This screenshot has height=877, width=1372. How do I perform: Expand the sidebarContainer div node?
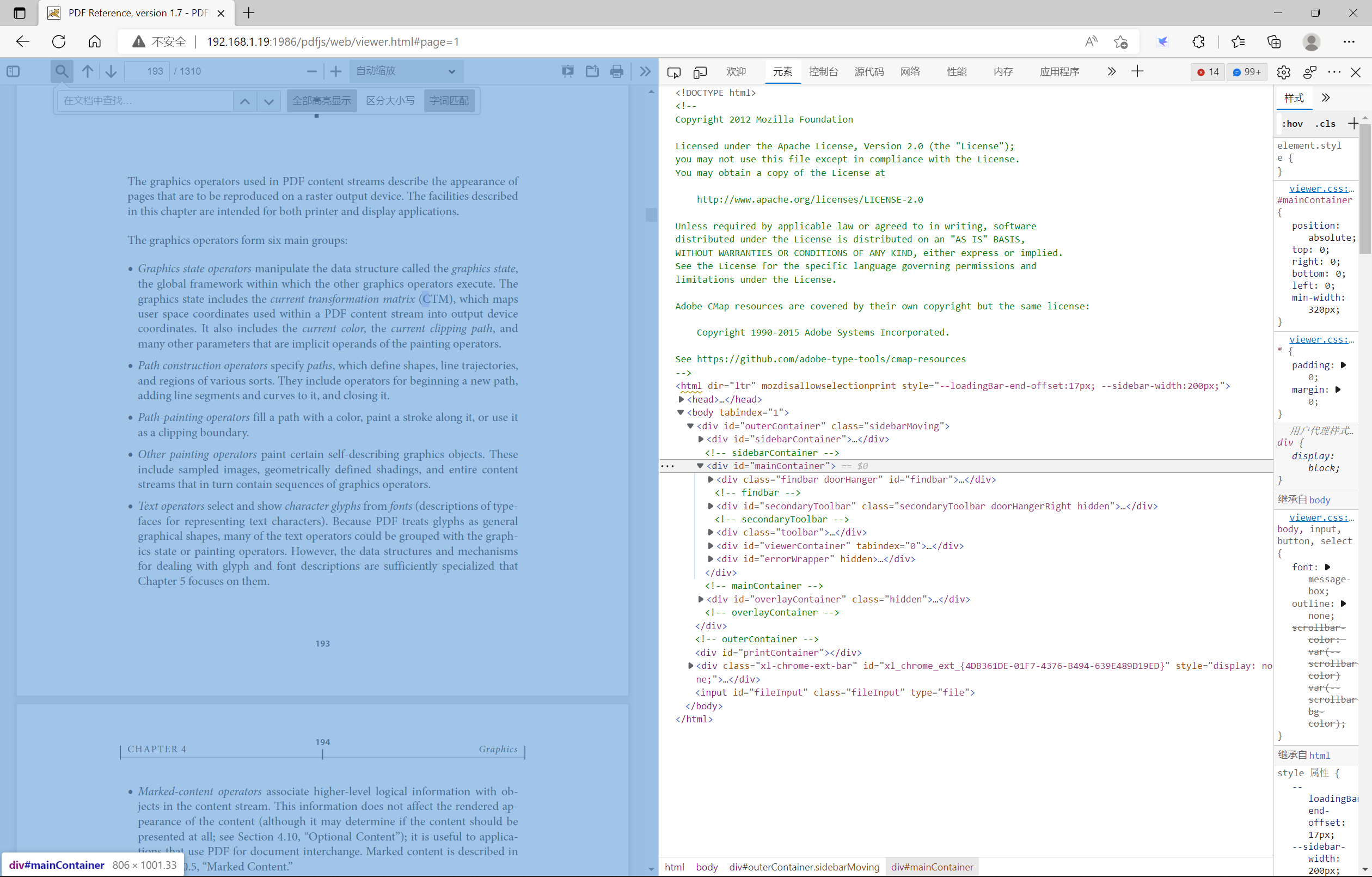tap(701, 439)
